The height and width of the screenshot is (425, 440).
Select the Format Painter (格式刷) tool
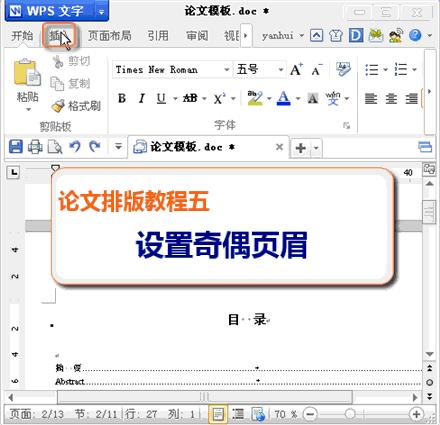[x=76, y=106]
